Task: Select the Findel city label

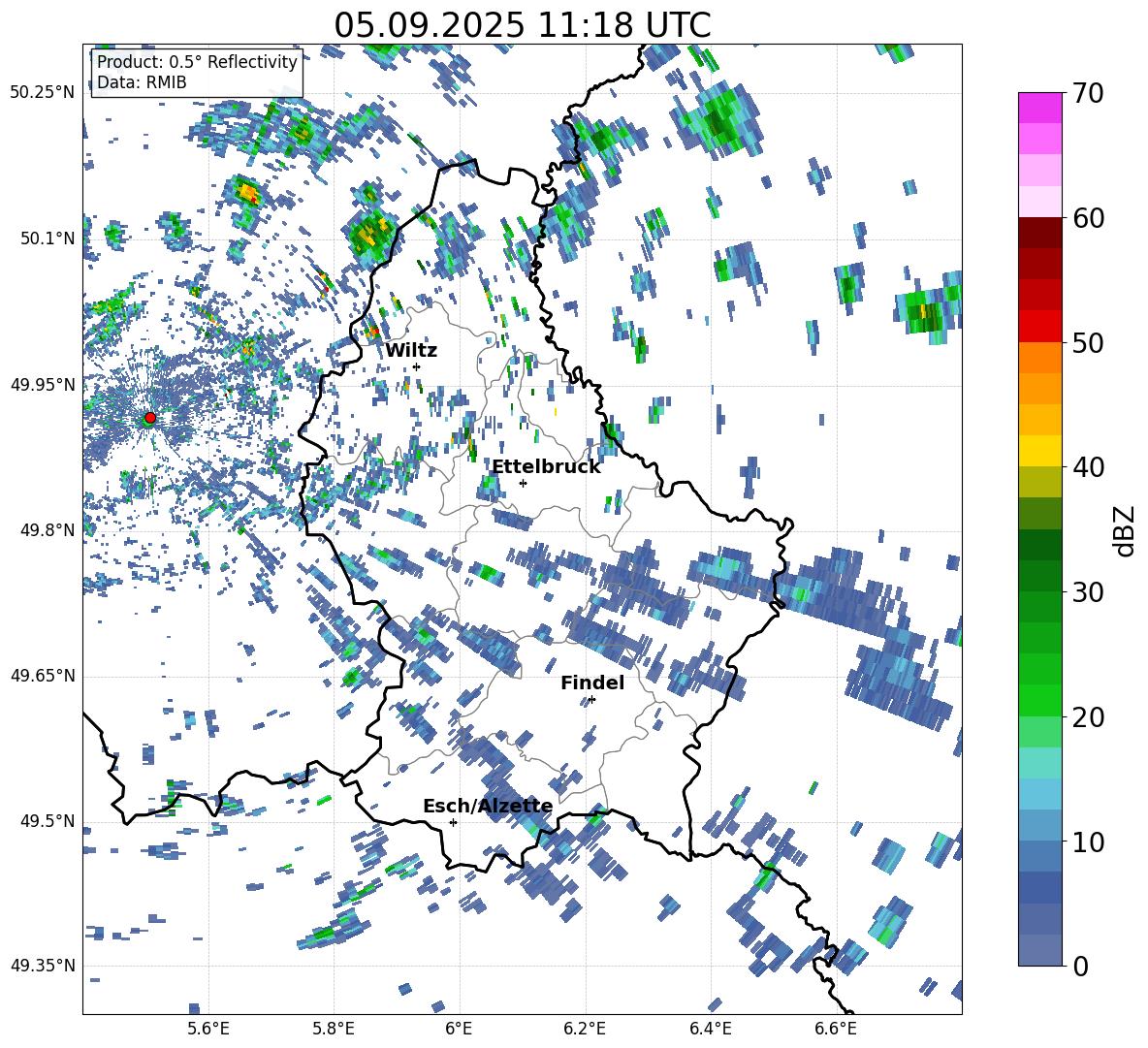Action: [592, 683]
